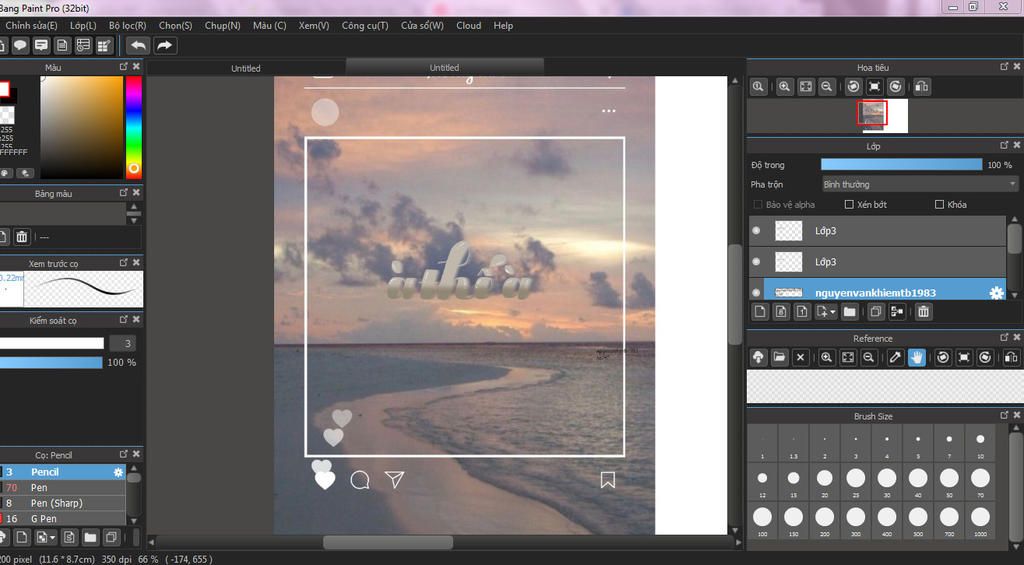Rotate canvas right in Hoa tiêu panel
The height and width of the screenshot is (565, 1024).
coord(896,86)
